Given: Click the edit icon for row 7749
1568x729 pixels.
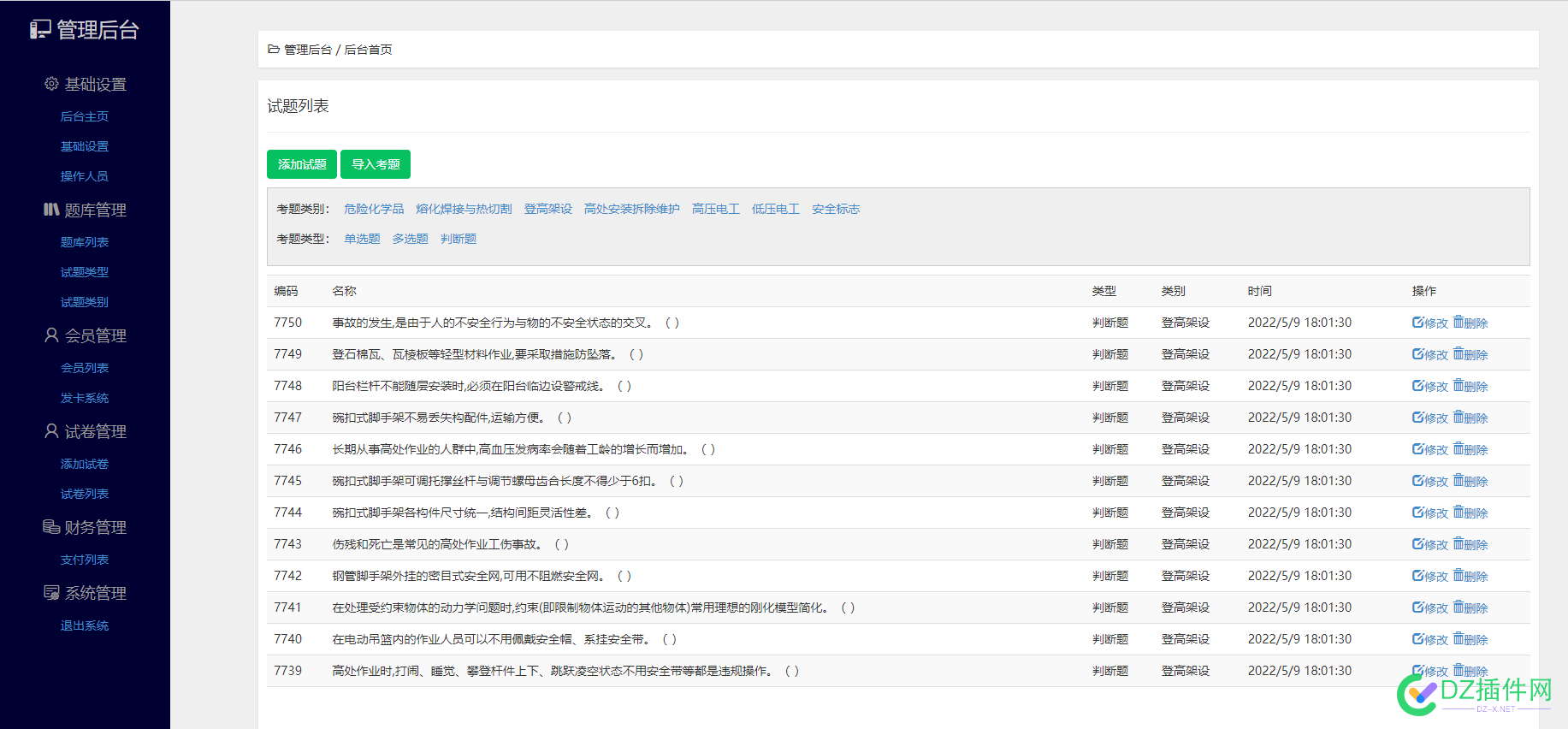Looking at the screenshot, I should pyautogui.click(x=1417, y=353).
